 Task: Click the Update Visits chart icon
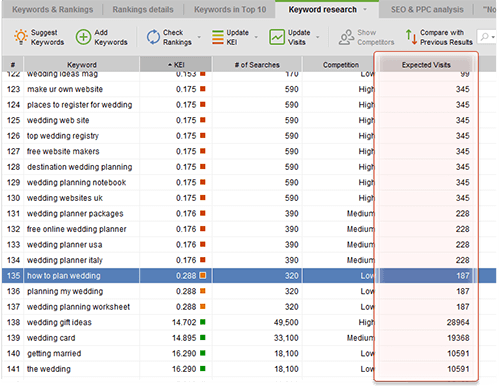[277, 37]
